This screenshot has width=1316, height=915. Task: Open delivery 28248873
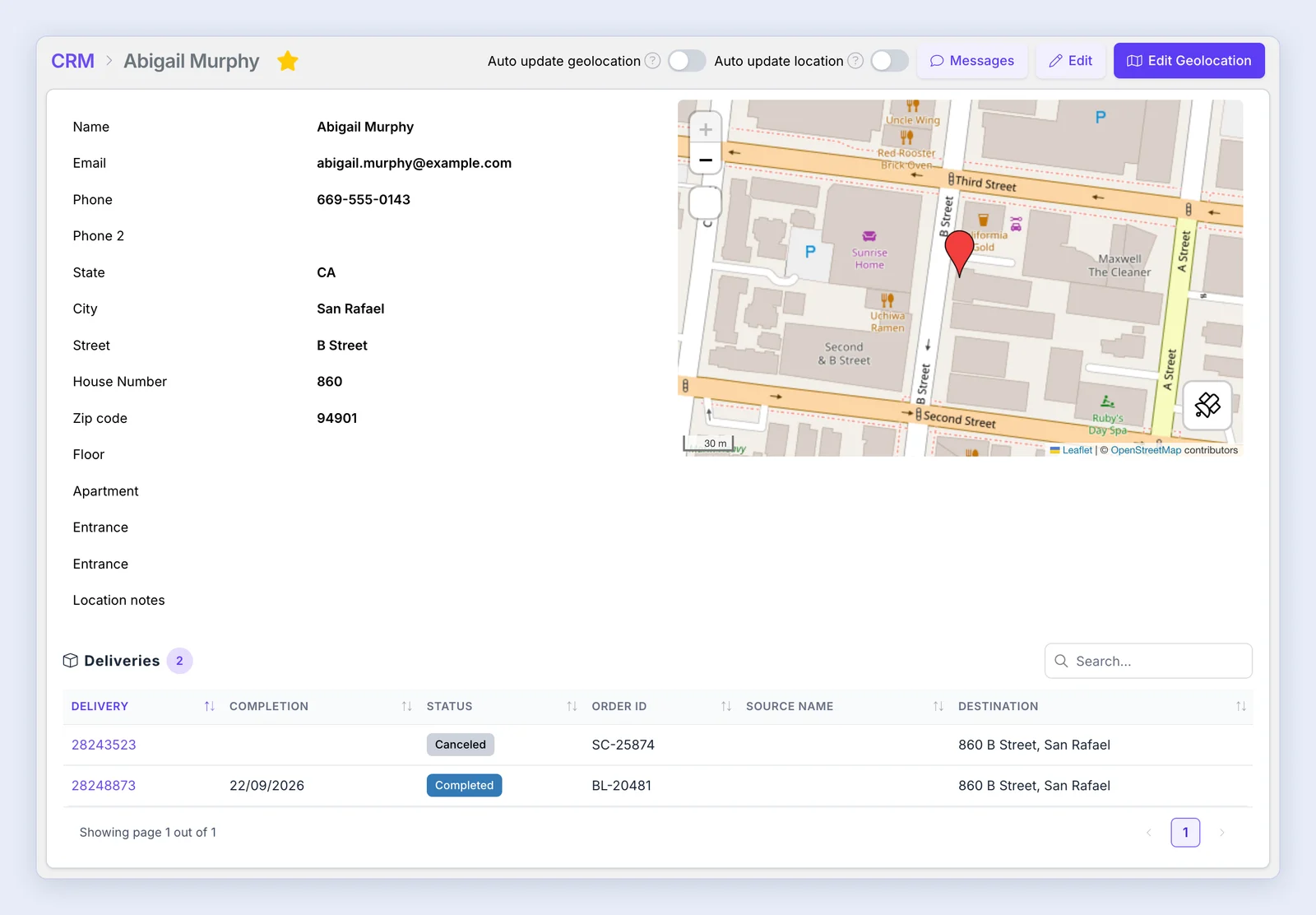pyautogui.click(x=104, y=786)
